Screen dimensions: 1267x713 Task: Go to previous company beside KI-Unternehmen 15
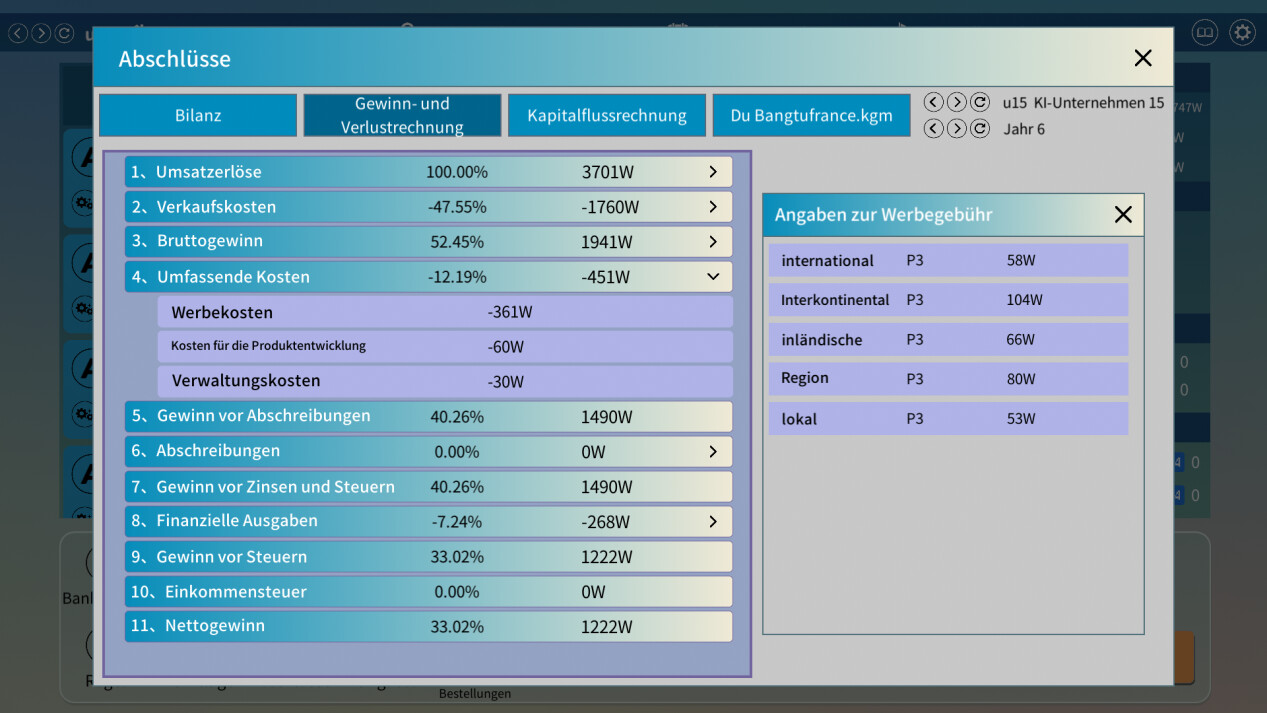[933, 102]
